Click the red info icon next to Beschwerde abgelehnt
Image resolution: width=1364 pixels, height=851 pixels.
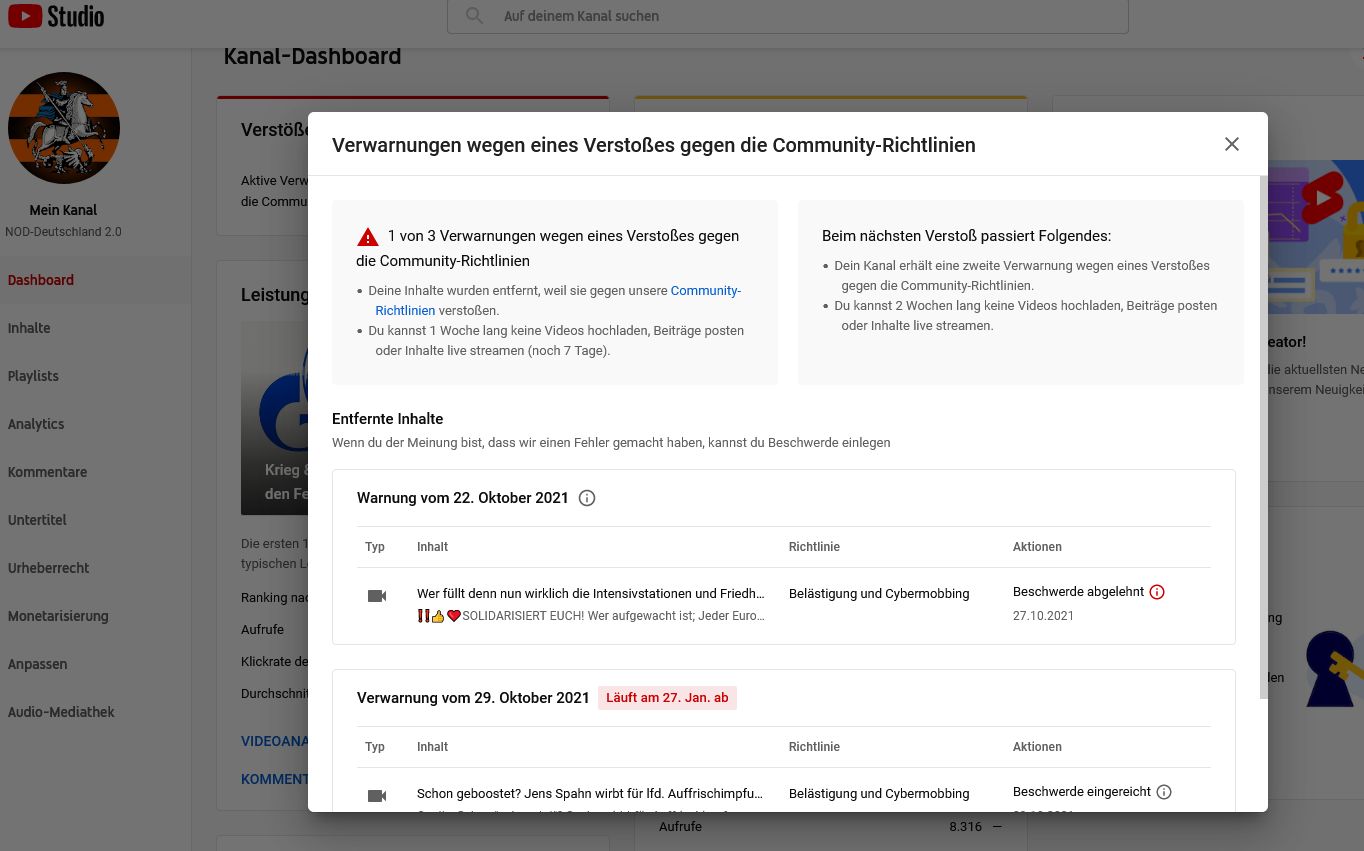[1157, 592]
